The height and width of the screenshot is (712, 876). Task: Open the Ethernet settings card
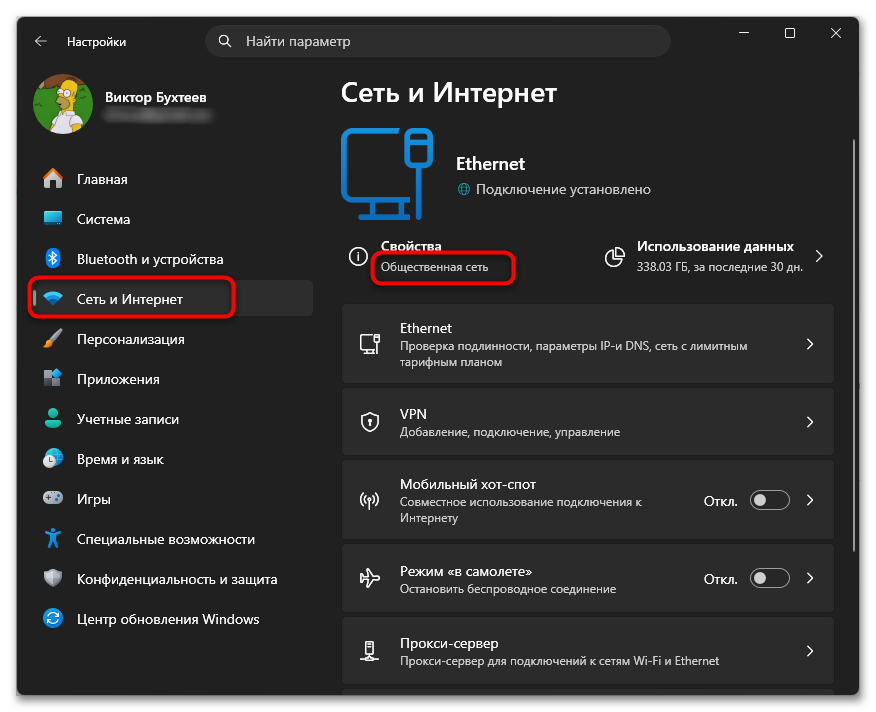point(587,344)
